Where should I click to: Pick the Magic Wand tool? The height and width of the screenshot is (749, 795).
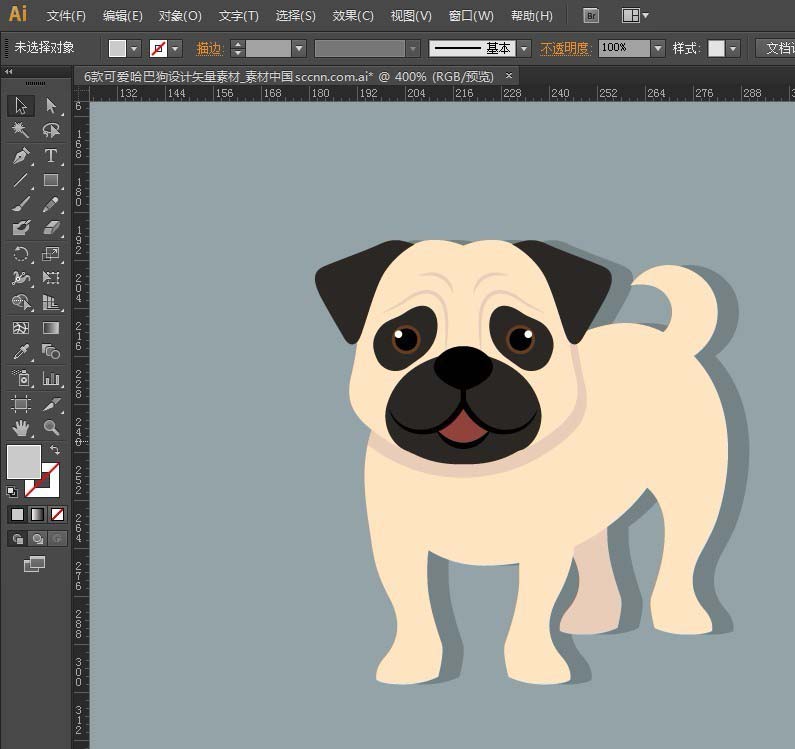pyautogui.click(x=20, y=130)
